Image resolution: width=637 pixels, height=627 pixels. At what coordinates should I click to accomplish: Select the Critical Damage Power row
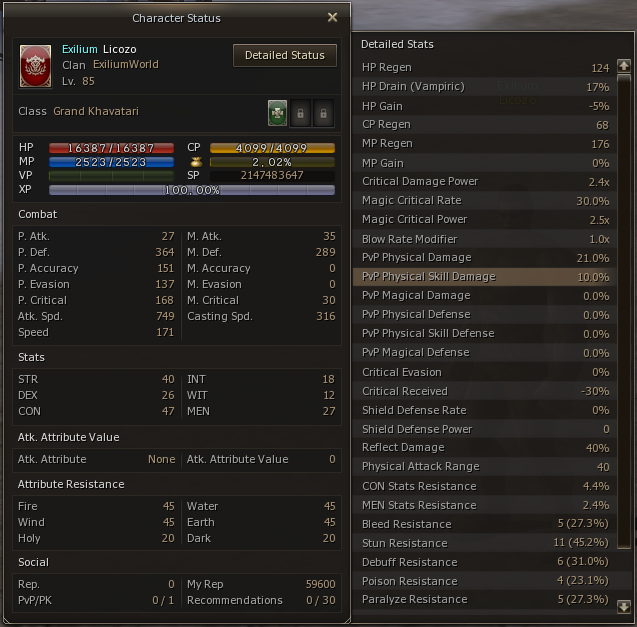pyautogui.click(x=485, y=182)
